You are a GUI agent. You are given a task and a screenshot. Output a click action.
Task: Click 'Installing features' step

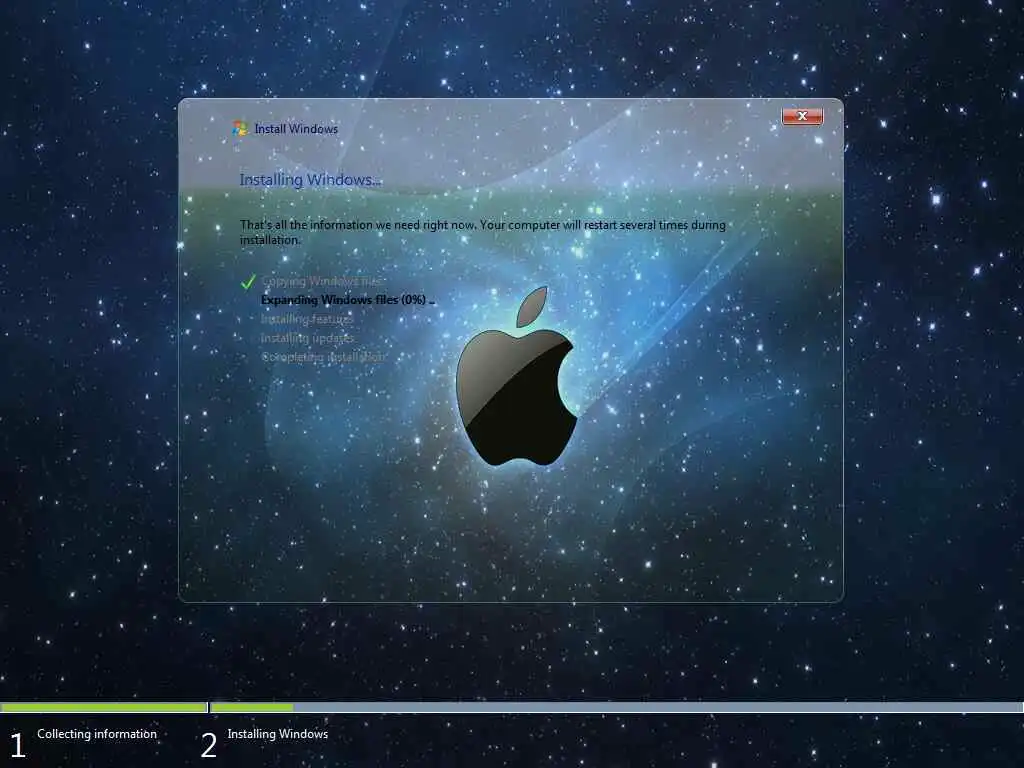(x=307, y=319)
